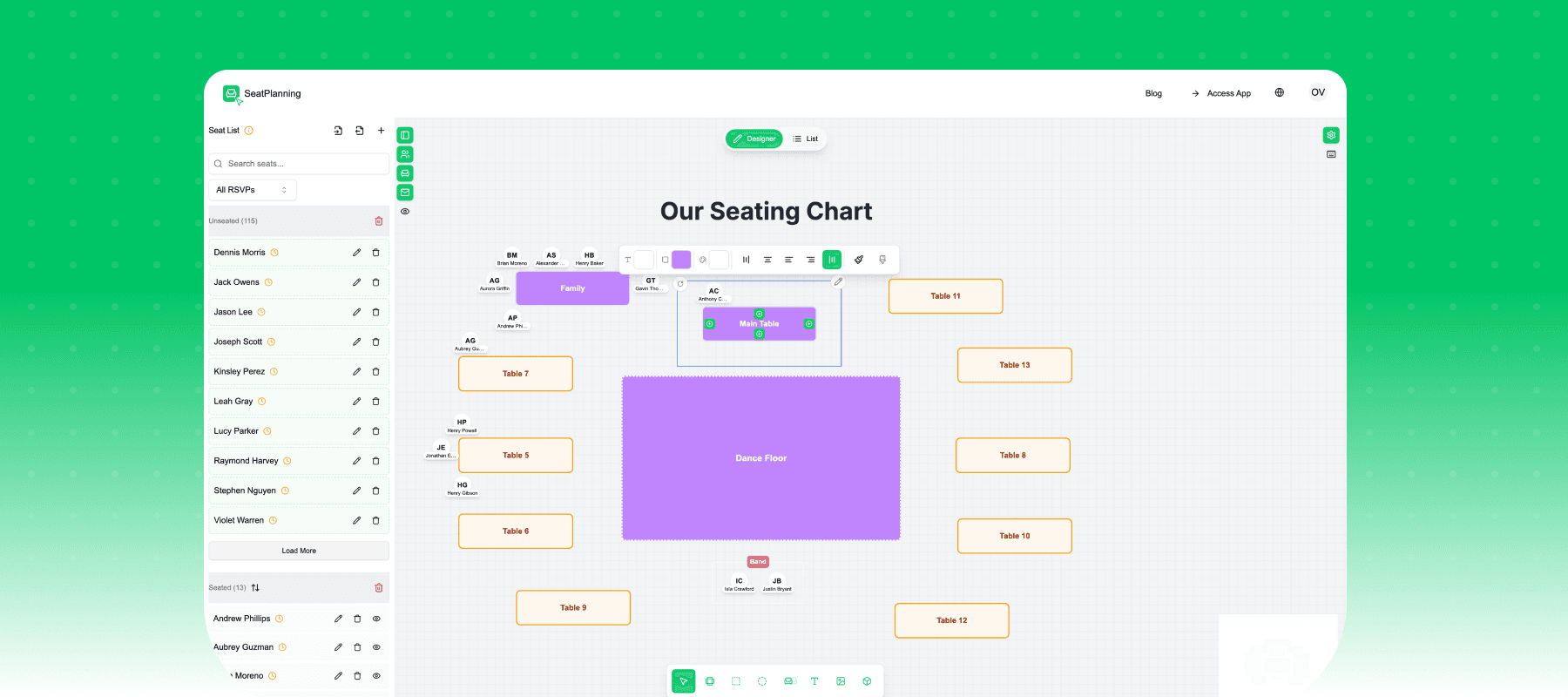Toggle the green distribute-spacing button in the toolbar
The image size is (1568, 697).
(x=832, y=259)
